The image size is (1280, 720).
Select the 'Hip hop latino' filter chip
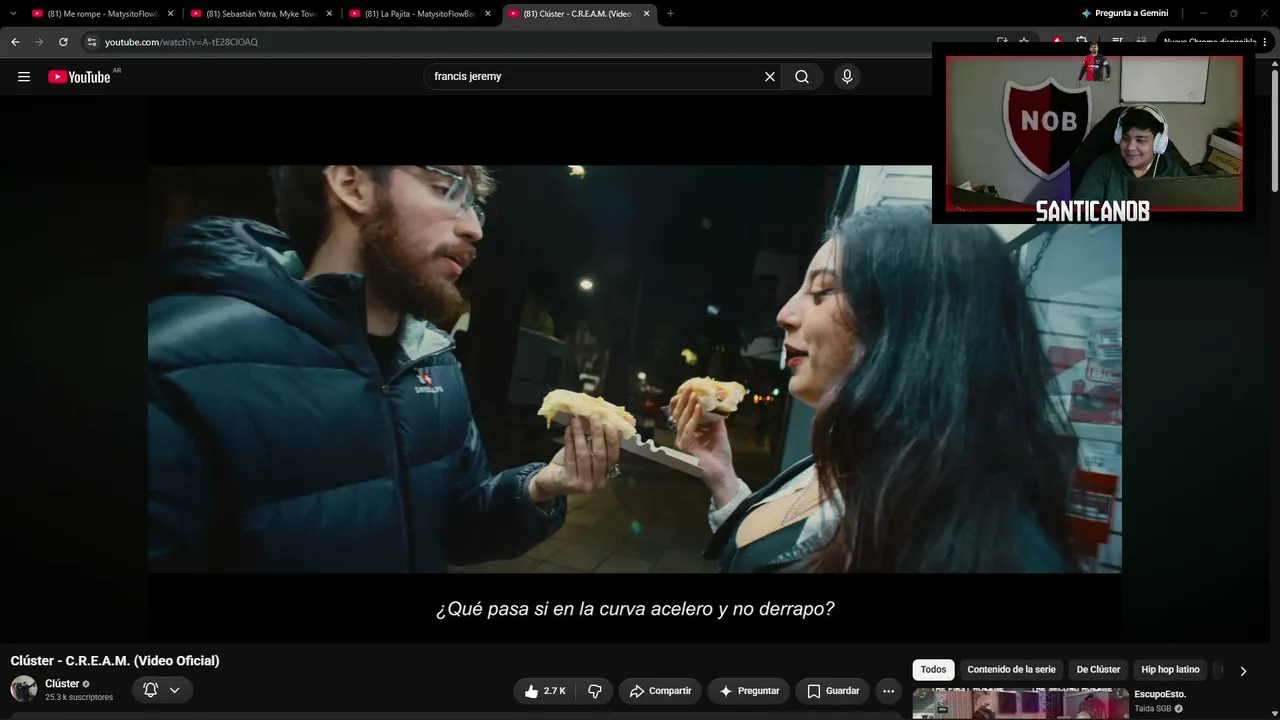click(x=1170, y=670)
